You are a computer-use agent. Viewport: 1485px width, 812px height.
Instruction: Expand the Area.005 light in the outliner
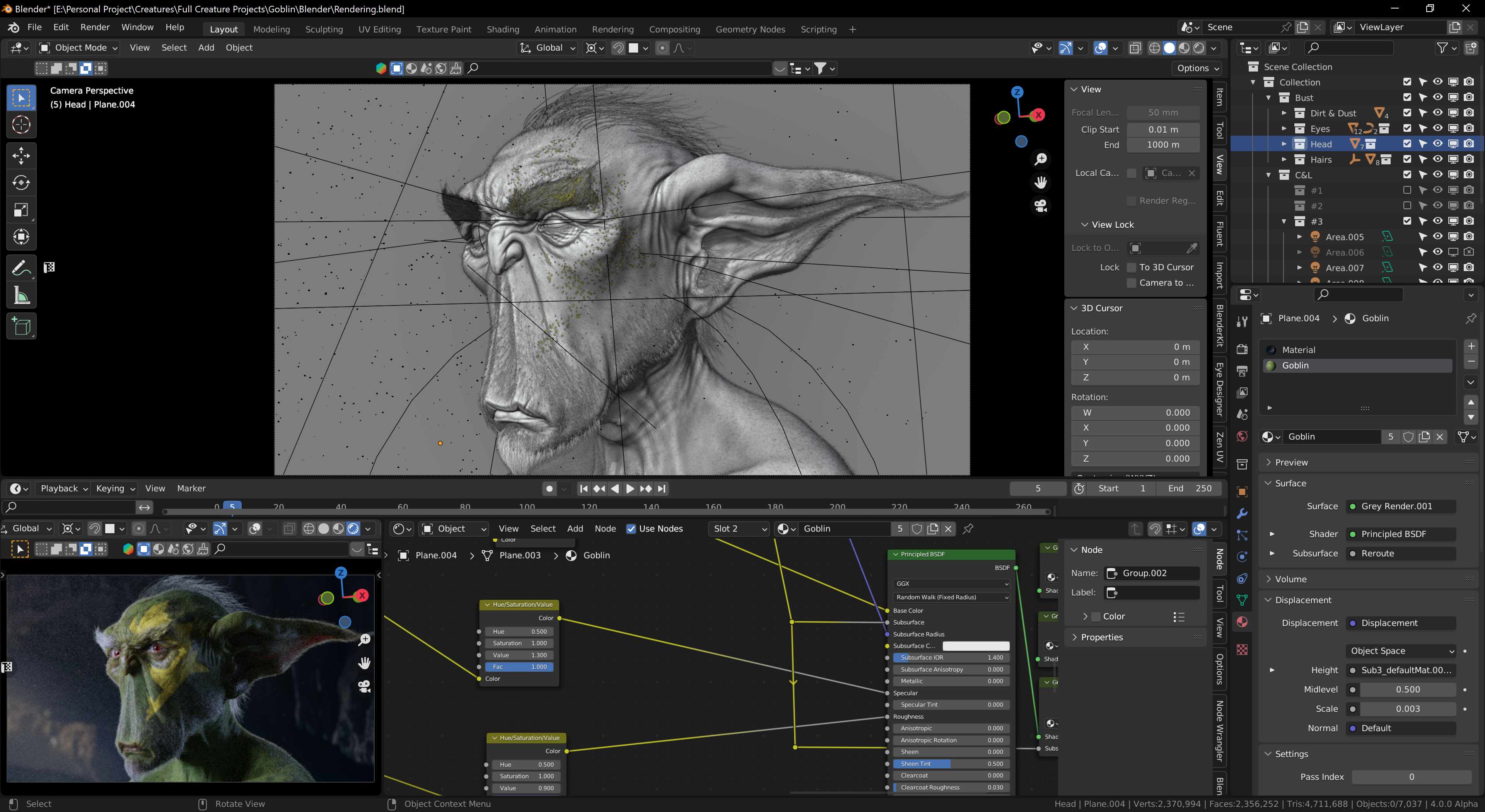tap(1300, 236)
